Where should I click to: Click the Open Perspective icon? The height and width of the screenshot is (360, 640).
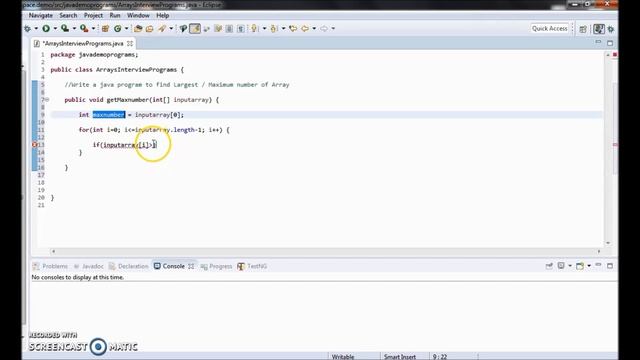tap(583, 29)
